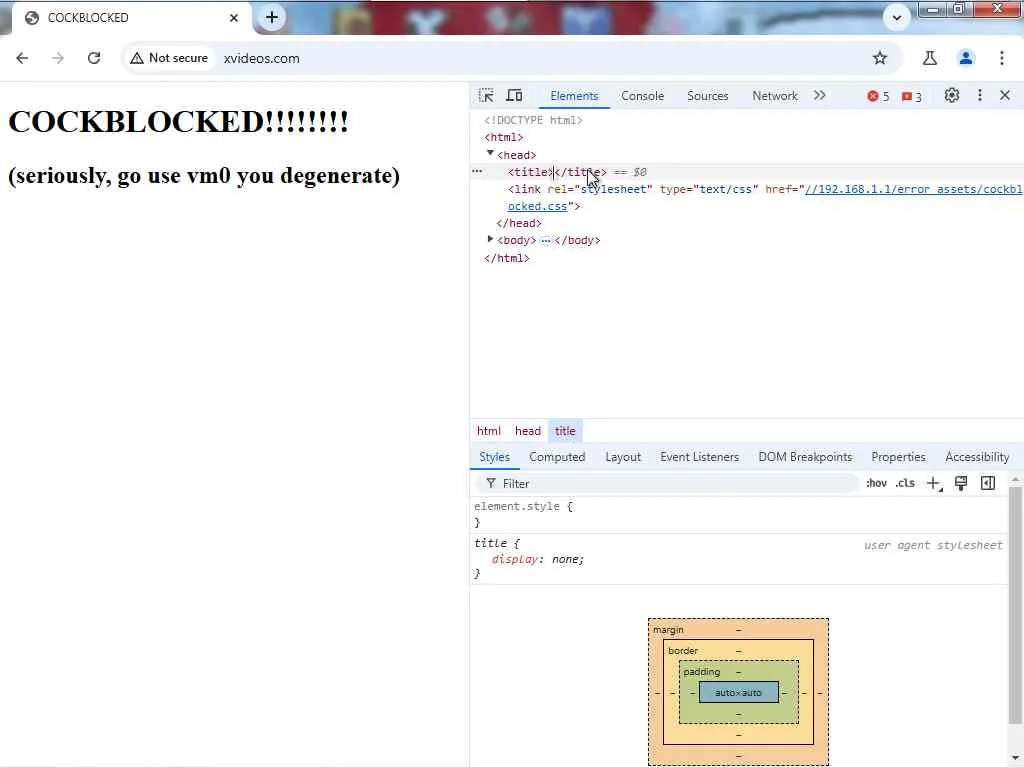Open the Not secure site info
The width and height of the screenshot is (1024, 768).
pyautogui.click(x=169, y=58)
